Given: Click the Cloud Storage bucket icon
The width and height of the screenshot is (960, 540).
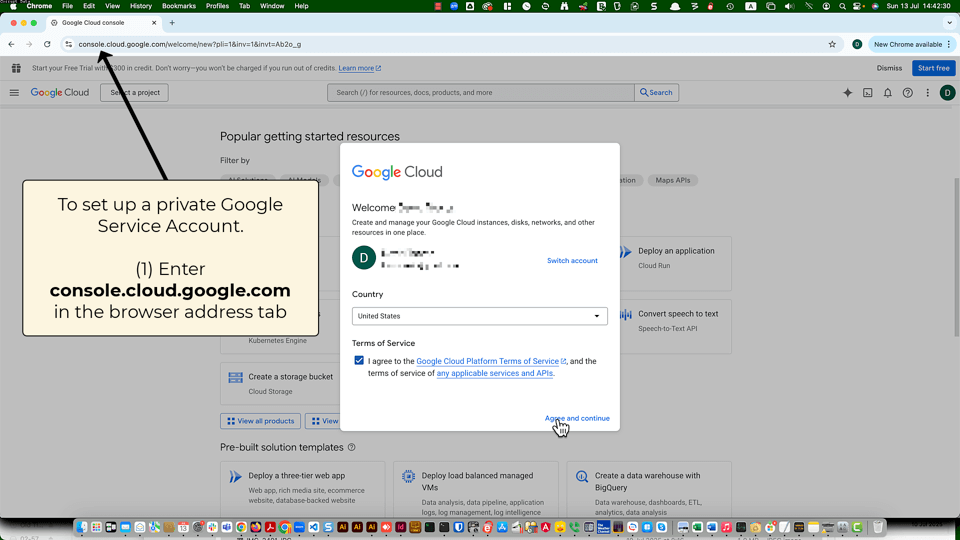Looking at the screenshot, I should pos(235,378).
